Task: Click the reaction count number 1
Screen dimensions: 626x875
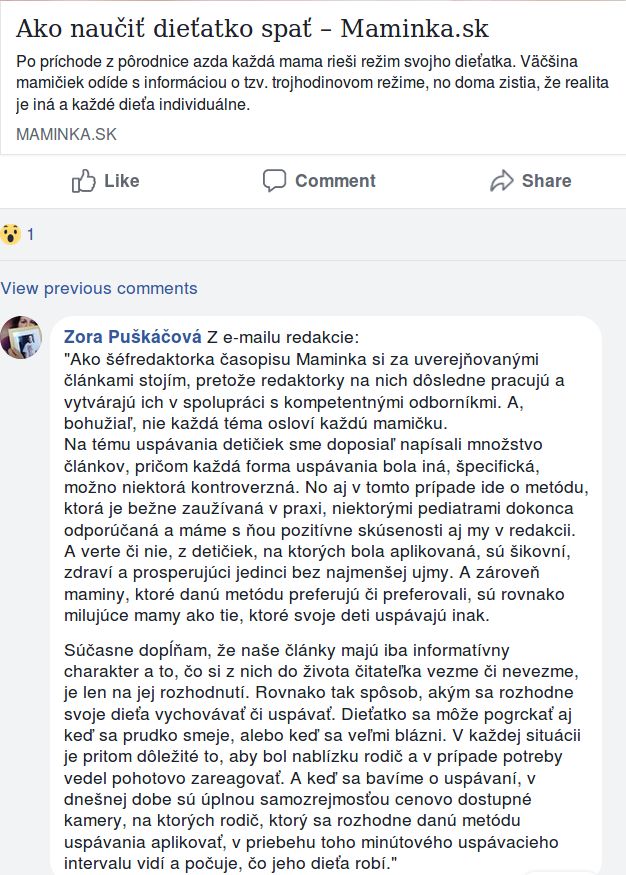Action: 31,234
